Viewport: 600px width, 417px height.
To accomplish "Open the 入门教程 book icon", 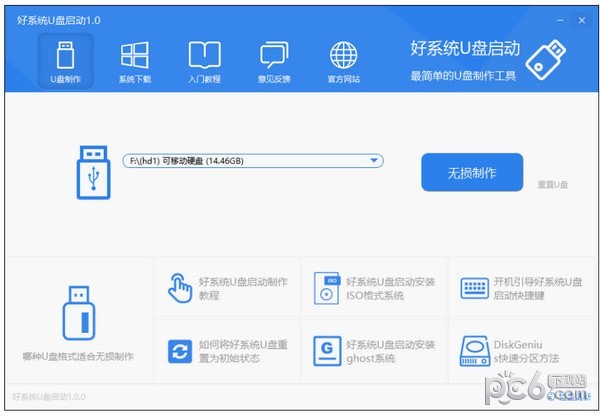I will (204, 60).
